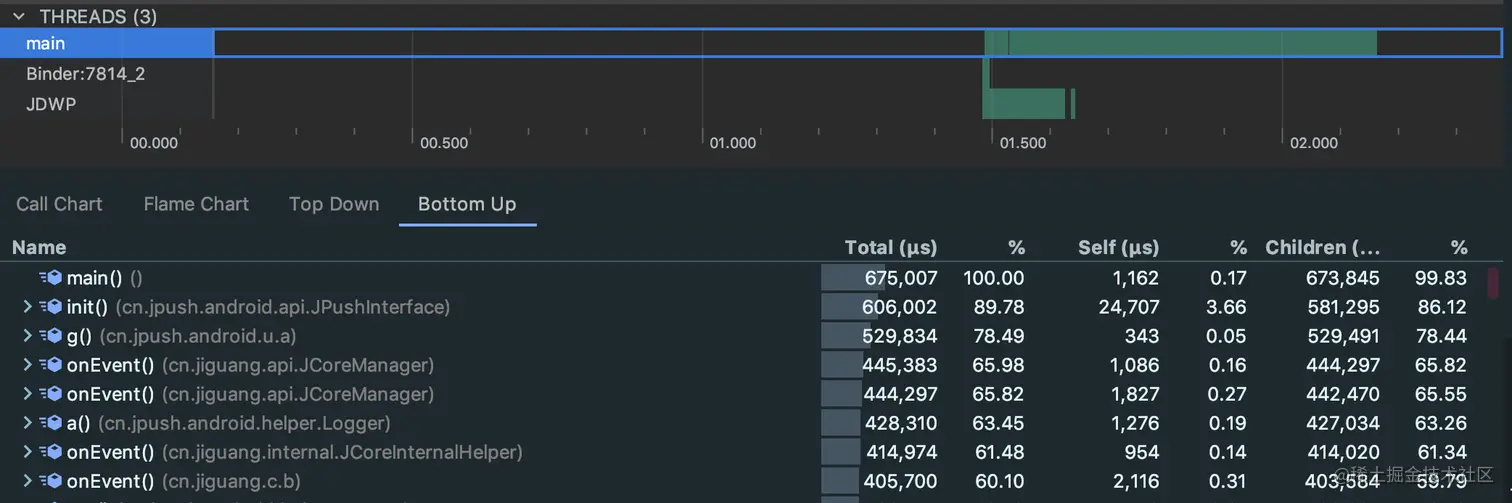Select the main thread row
Image resolution: width=1512 pixels, height=503 pixels.
751,43
